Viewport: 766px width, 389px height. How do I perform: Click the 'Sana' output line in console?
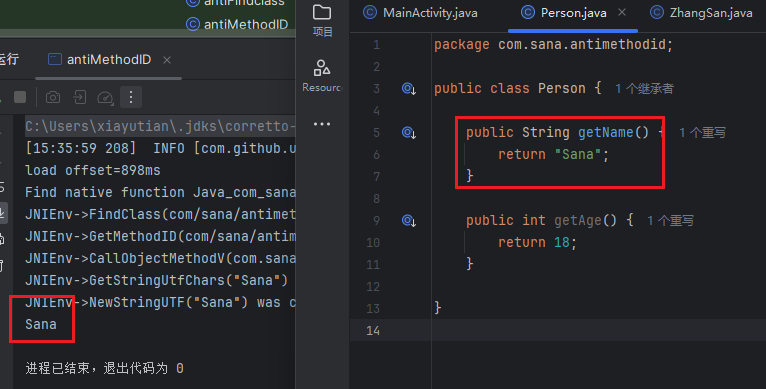point(41,324)
